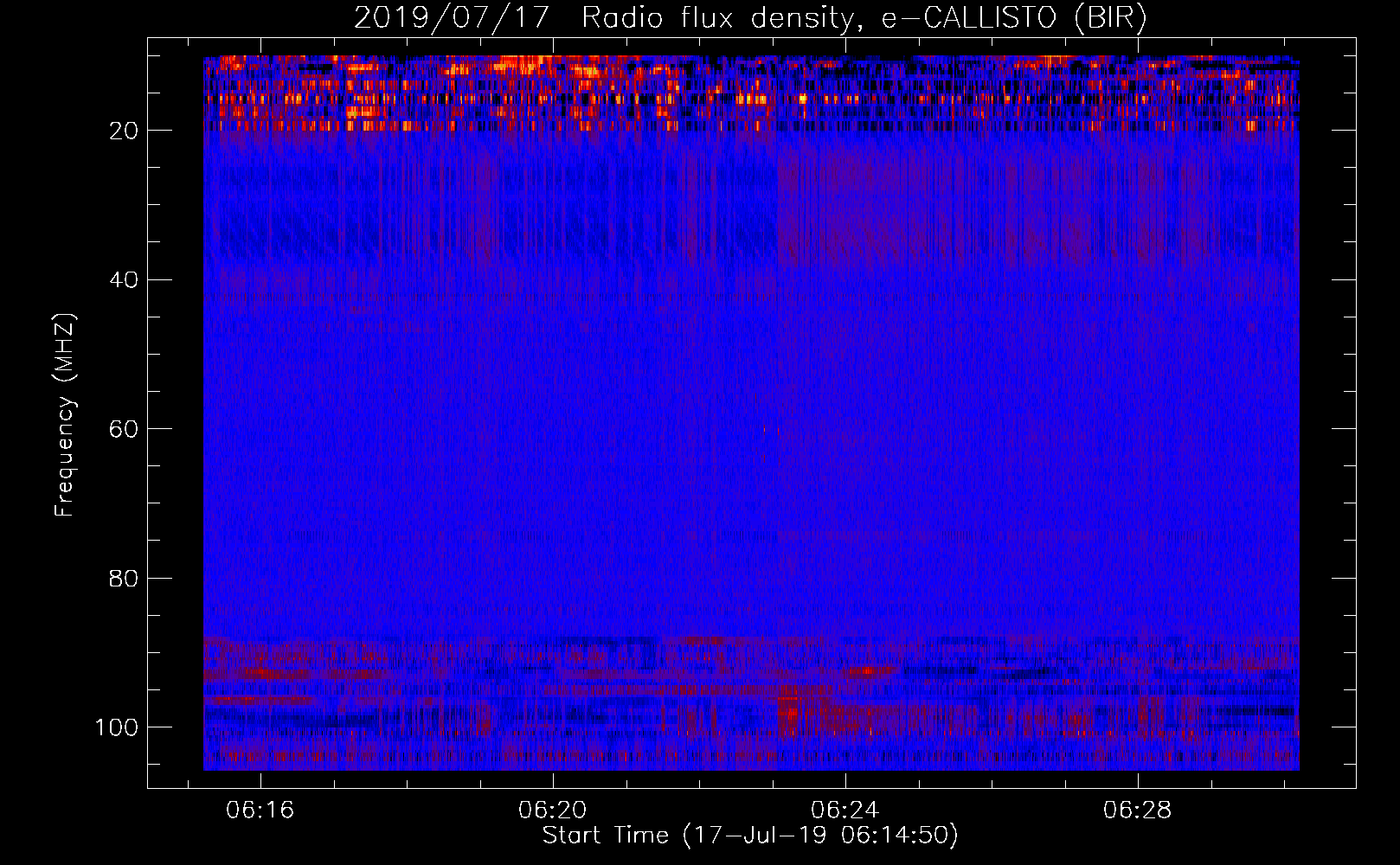Click the 80 MHz frequency tick label
Screen dimensions: 1400x865
[x=124, y=578]
